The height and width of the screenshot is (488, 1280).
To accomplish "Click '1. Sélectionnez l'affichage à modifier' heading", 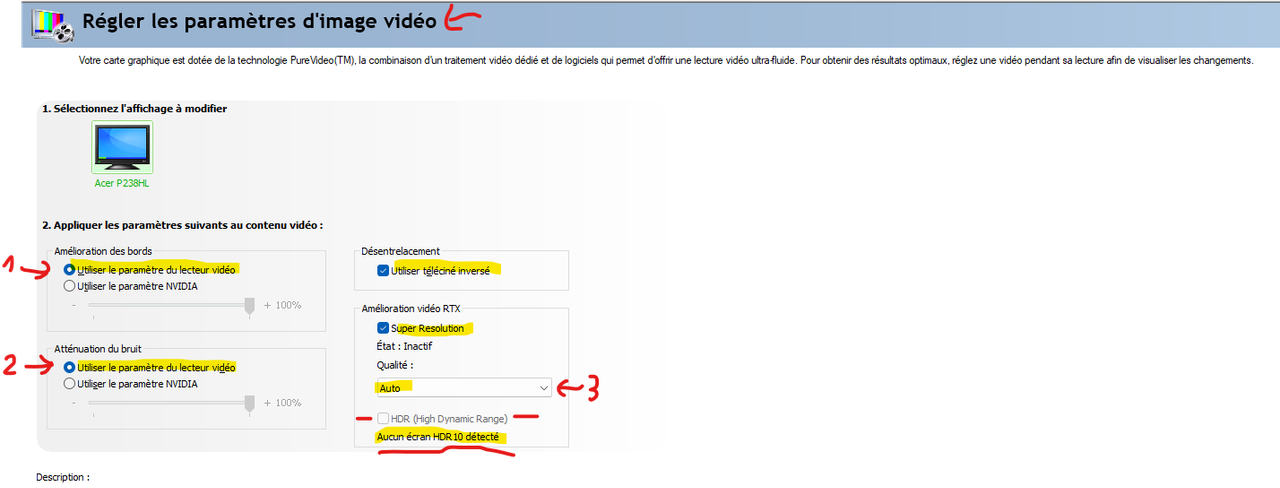I will [134, 108].
